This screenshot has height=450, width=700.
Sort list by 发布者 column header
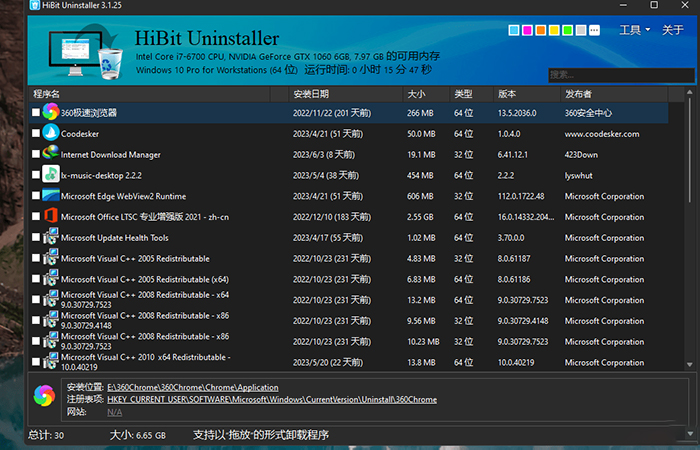614,94
